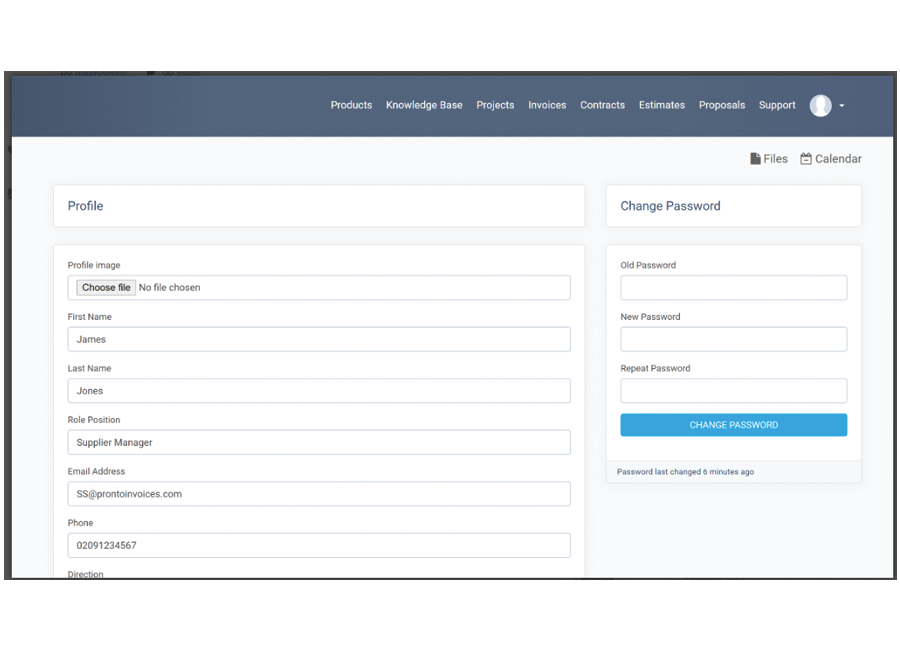Navigate to Invoices
The width and height of the screenshot is (900, 650).
pos(547,105)
